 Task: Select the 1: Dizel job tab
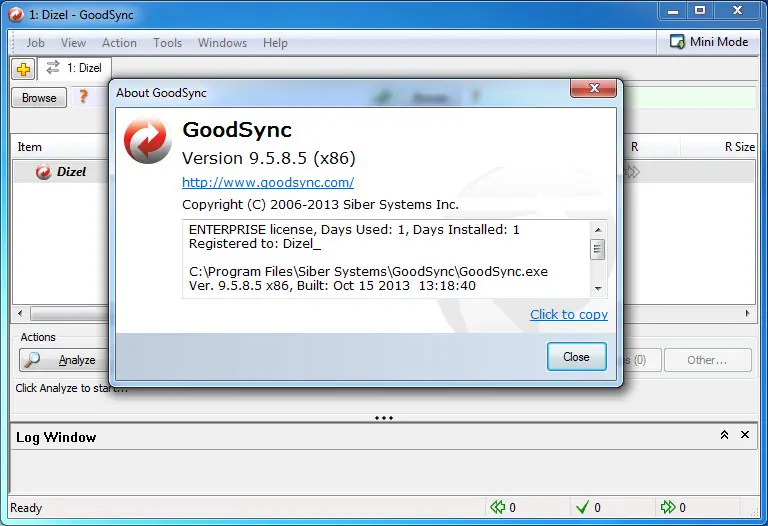[x=75, y=68]
